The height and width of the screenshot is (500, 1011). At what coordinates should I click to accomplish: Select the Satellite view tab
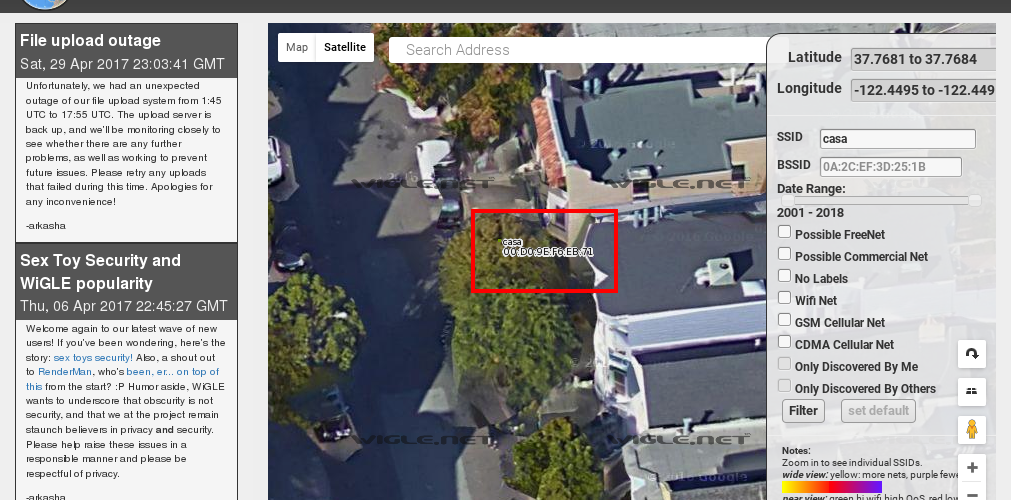(345, 47)
